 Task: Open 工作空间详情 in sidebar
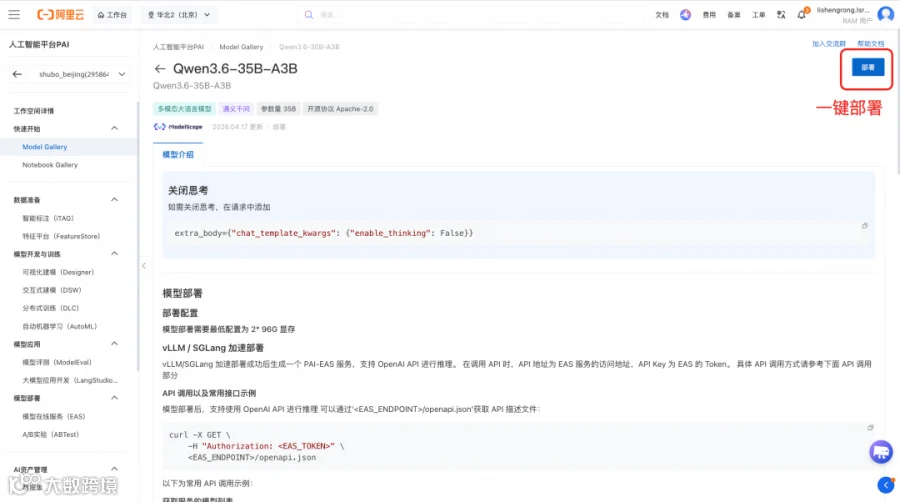pos(34,111)
